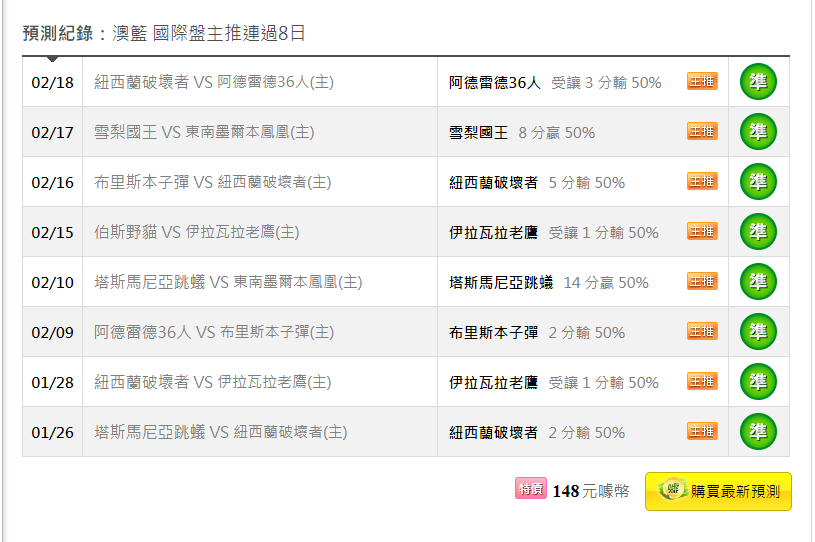This screenshot has height=542, width=815.
Task: Open the match 塔斯馬尼亞跳蟻 VS 紐西蘭破壞者(主)
Action: coord(220,432)
